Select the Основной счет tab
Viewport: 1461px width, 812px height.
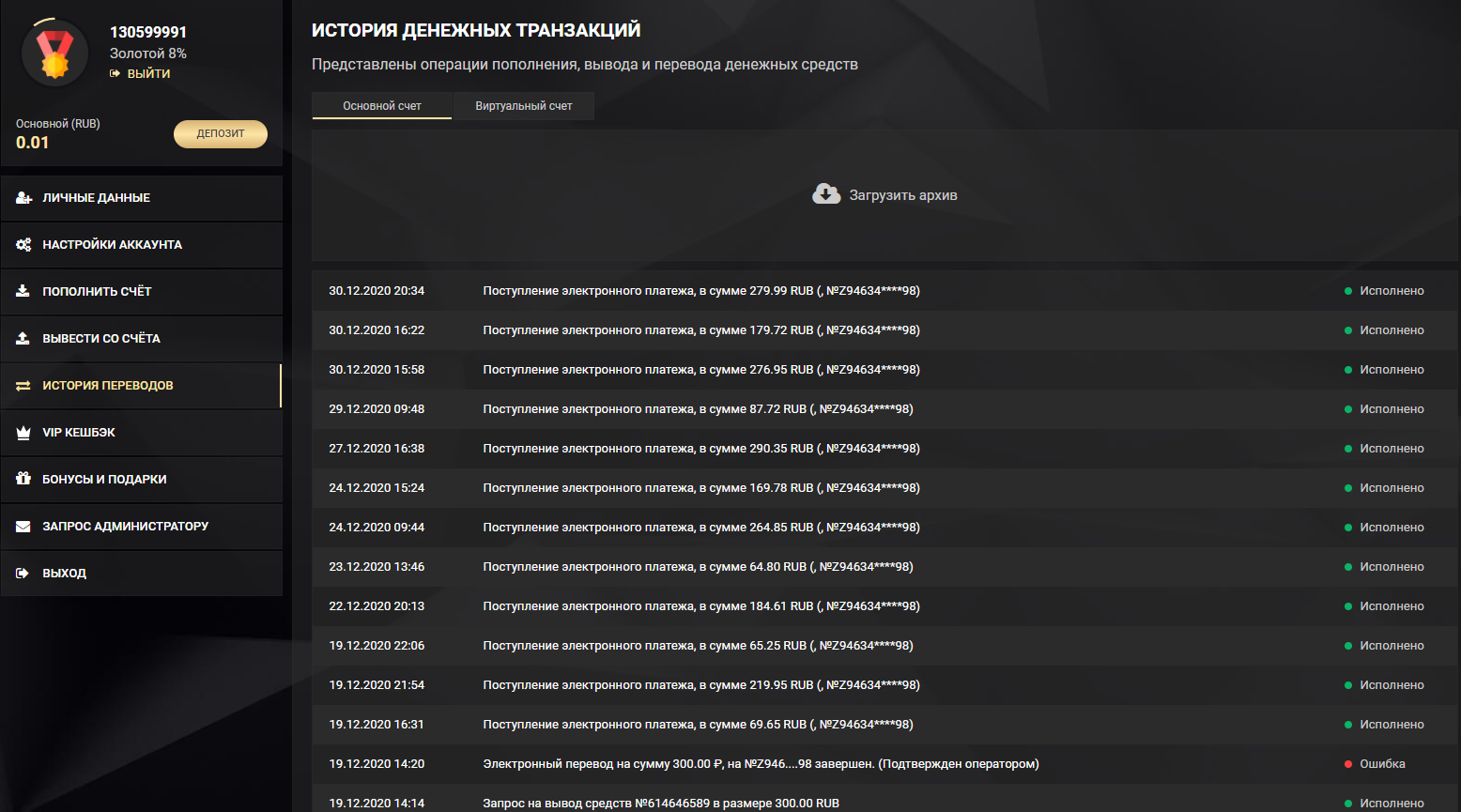382,106
